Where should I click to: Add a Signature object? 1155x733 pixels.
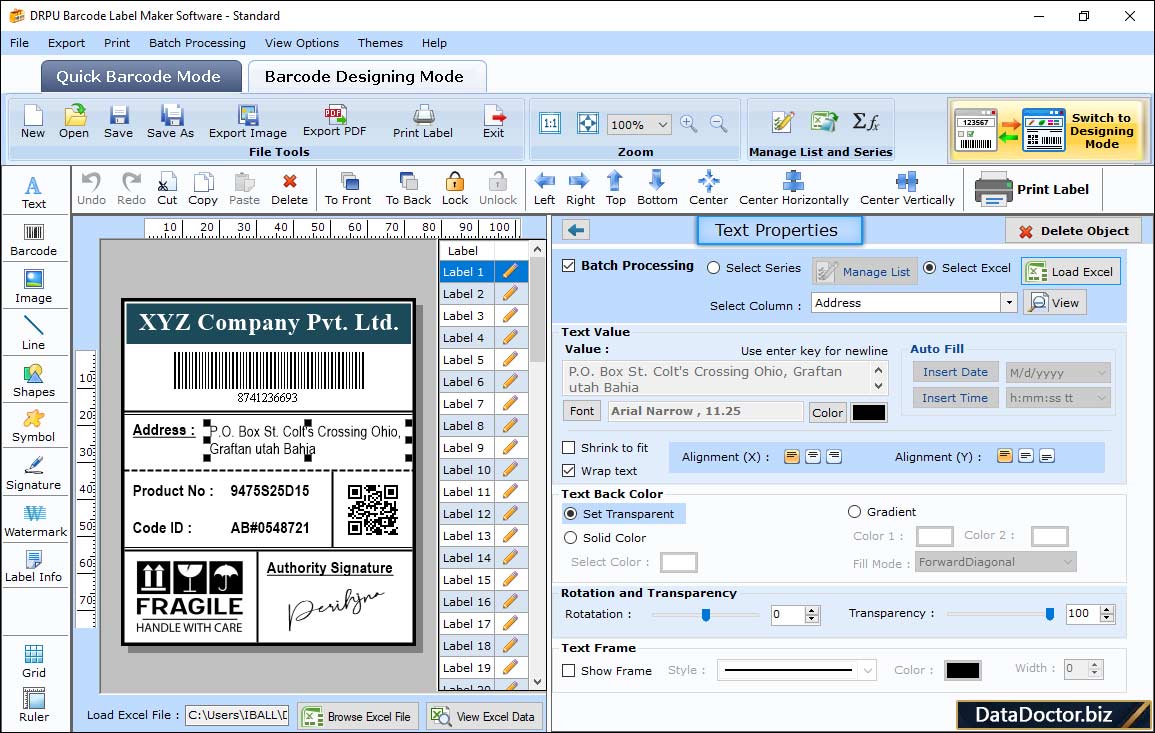click(x=33, y=473)
